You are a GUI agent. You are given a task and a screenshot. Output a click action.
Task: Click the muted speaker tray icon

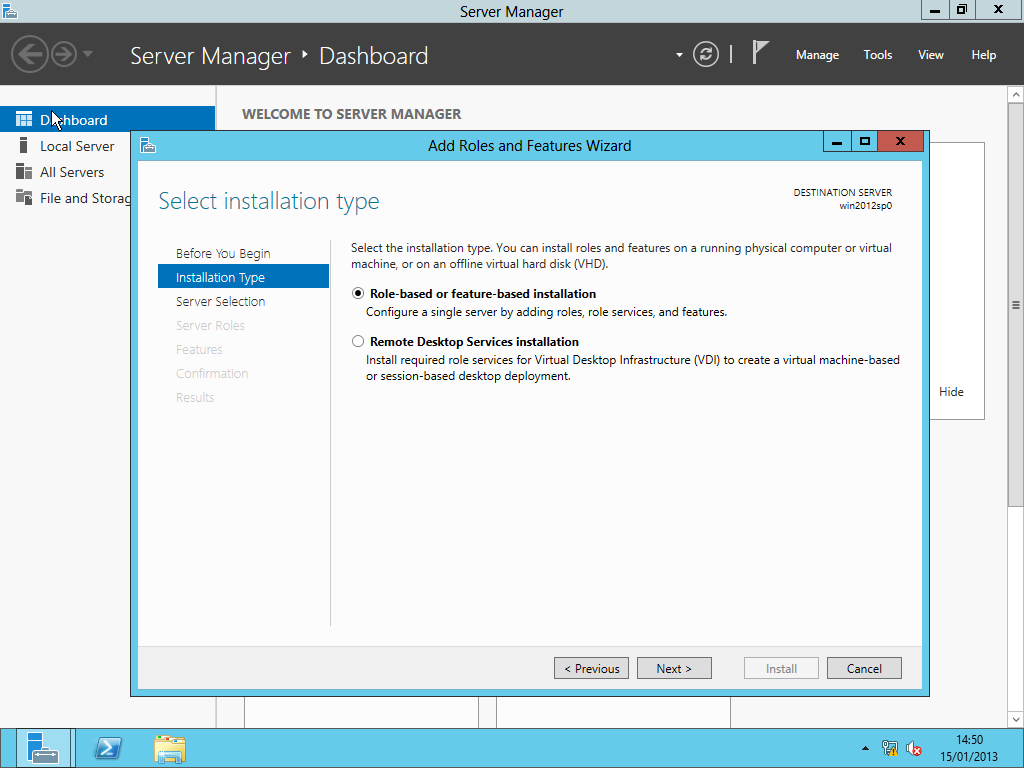(x=913, y=748)
